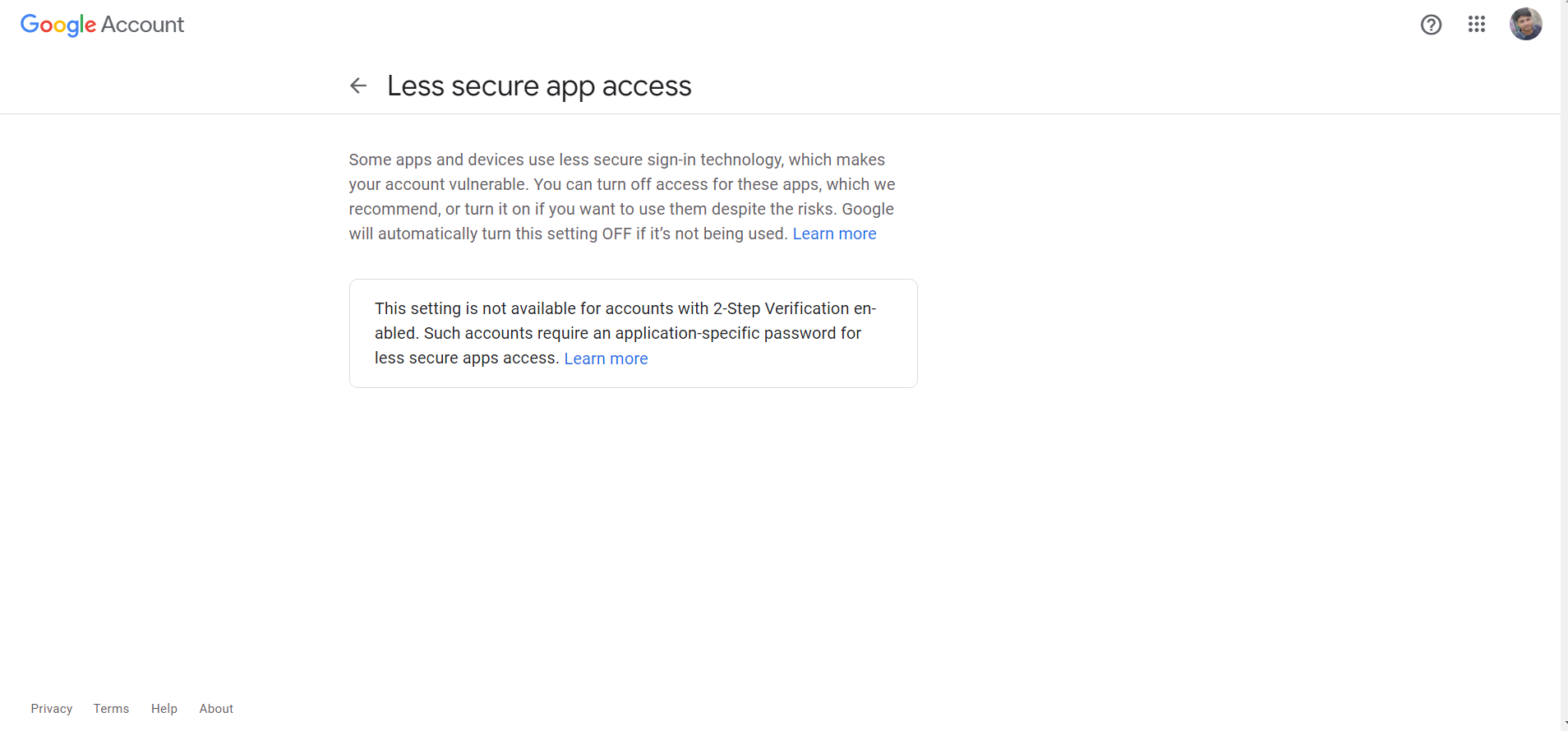Screen dimensions: 1568x731
Task: Open Learn more after the OFF setting description
Action: pyautogui.click(x=834, y=234)
